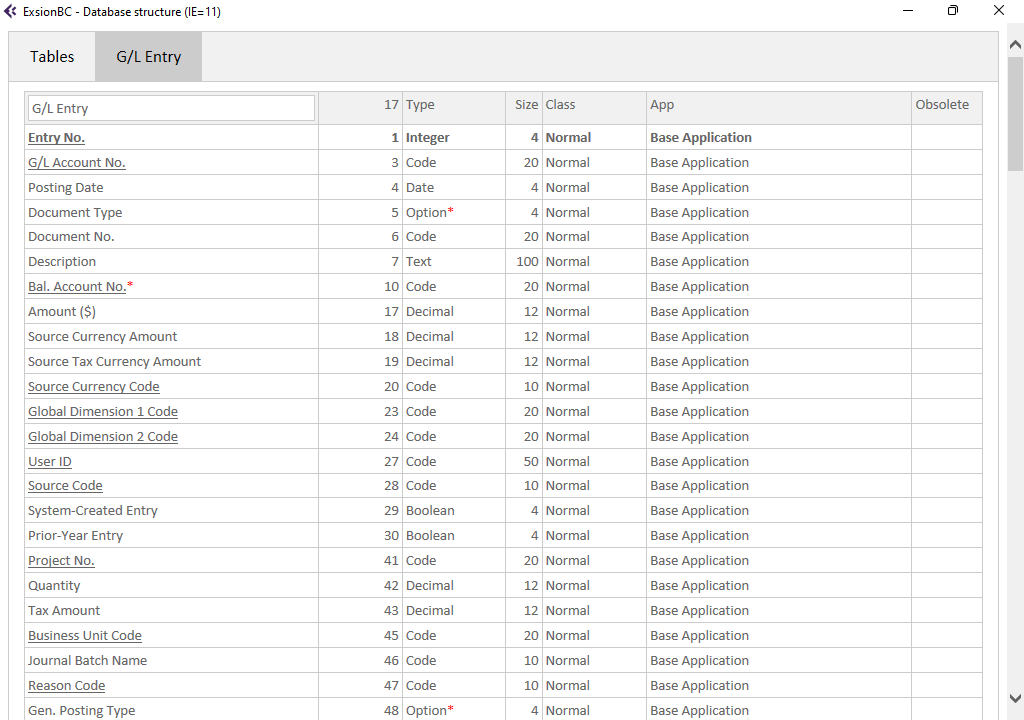Open the Entry No. field link
Screen dimensions: 1024x720
tap(56, 138)
